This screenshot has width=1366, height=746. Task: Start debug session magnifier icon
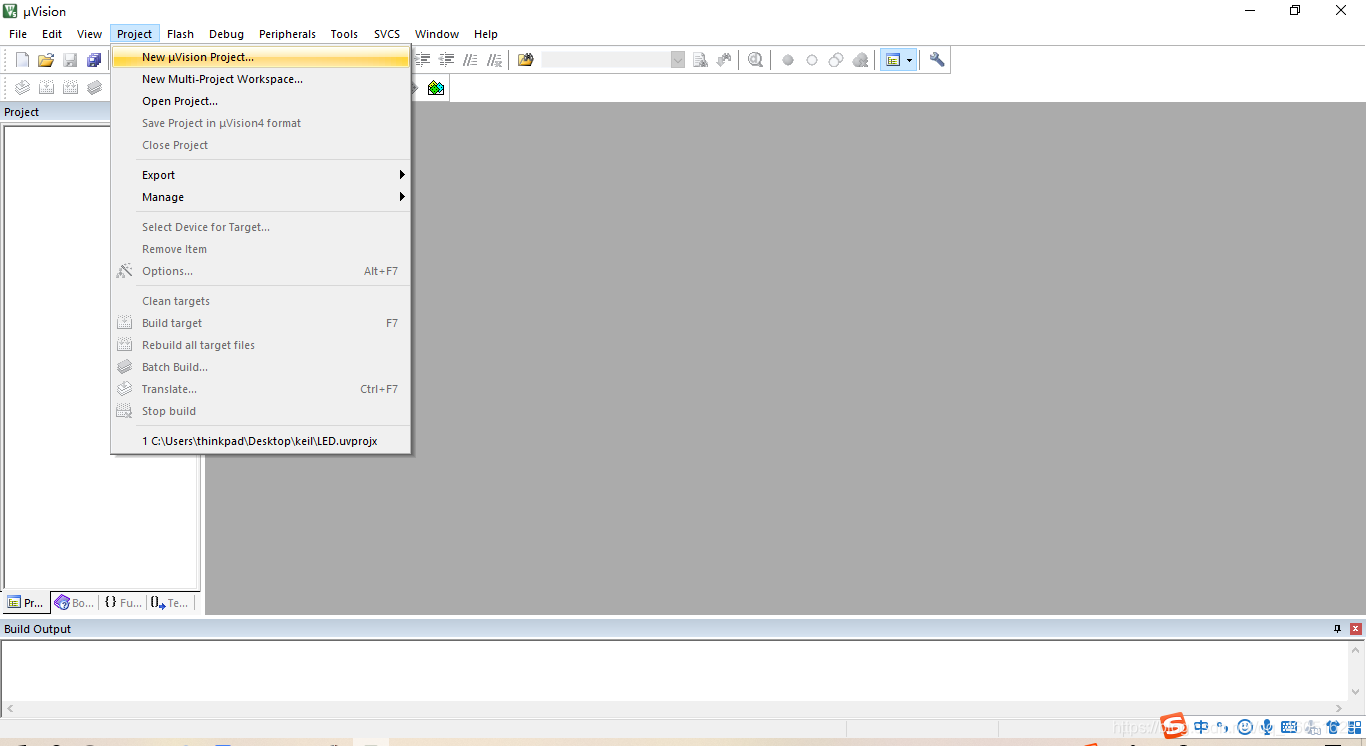pyautogui.click(x=755, y=60)
